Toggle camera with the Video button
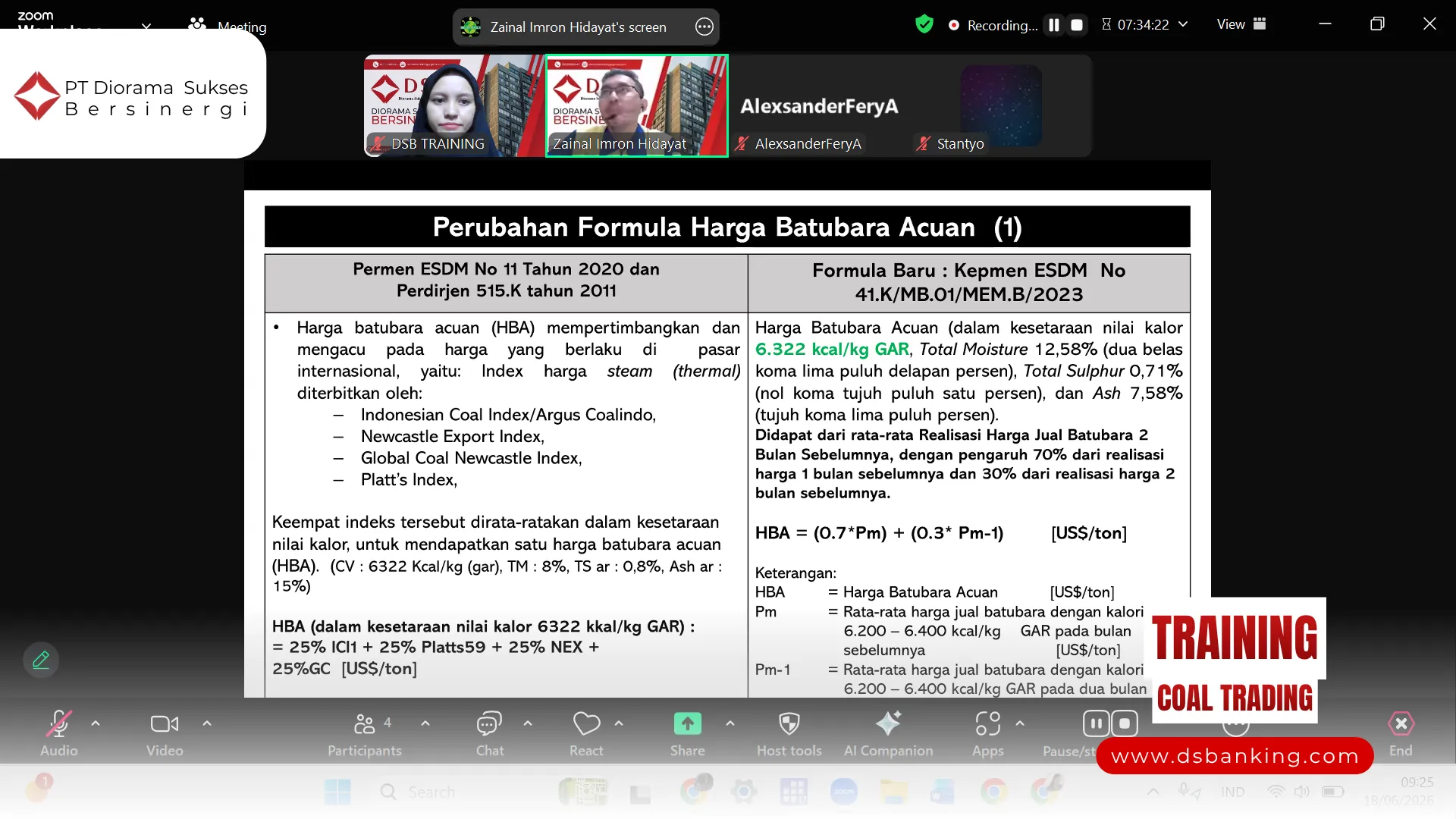 click(165, 733)
